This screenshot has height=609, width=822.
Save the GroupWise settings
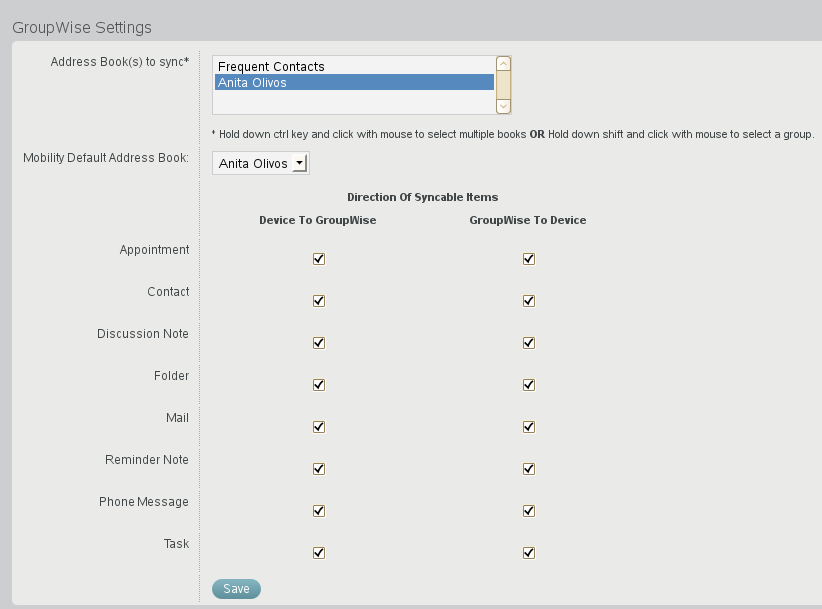point(236,589)
